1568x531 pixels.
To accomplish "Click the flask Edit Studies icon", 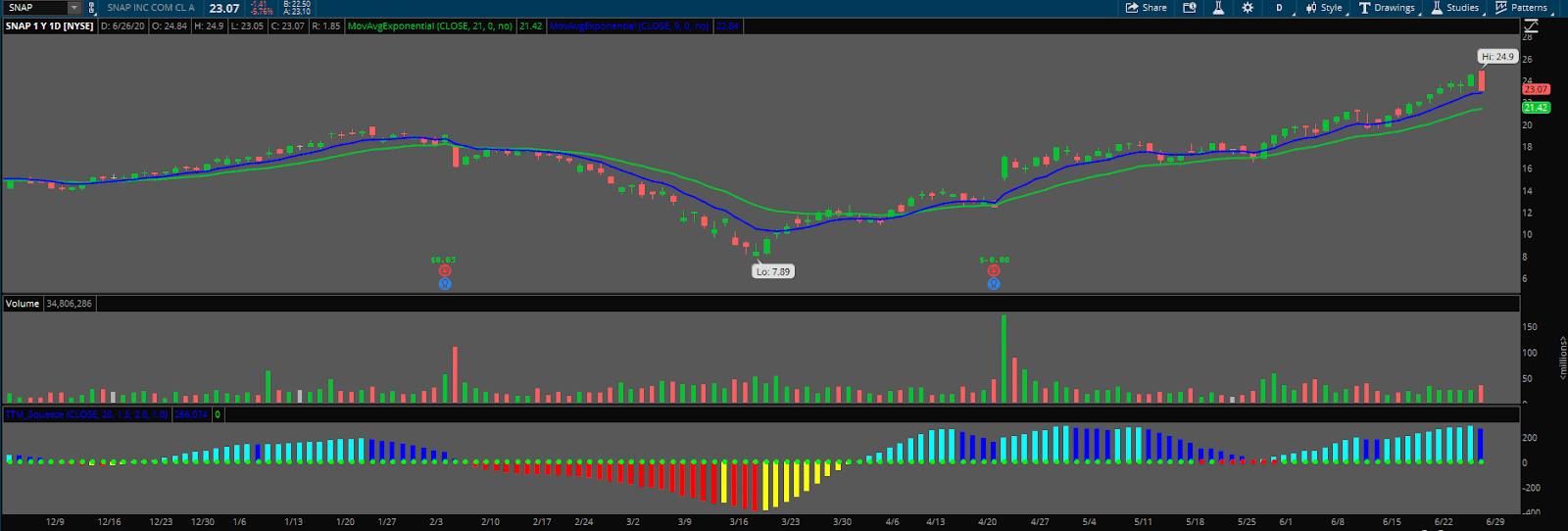I will tap(1218, 8).
